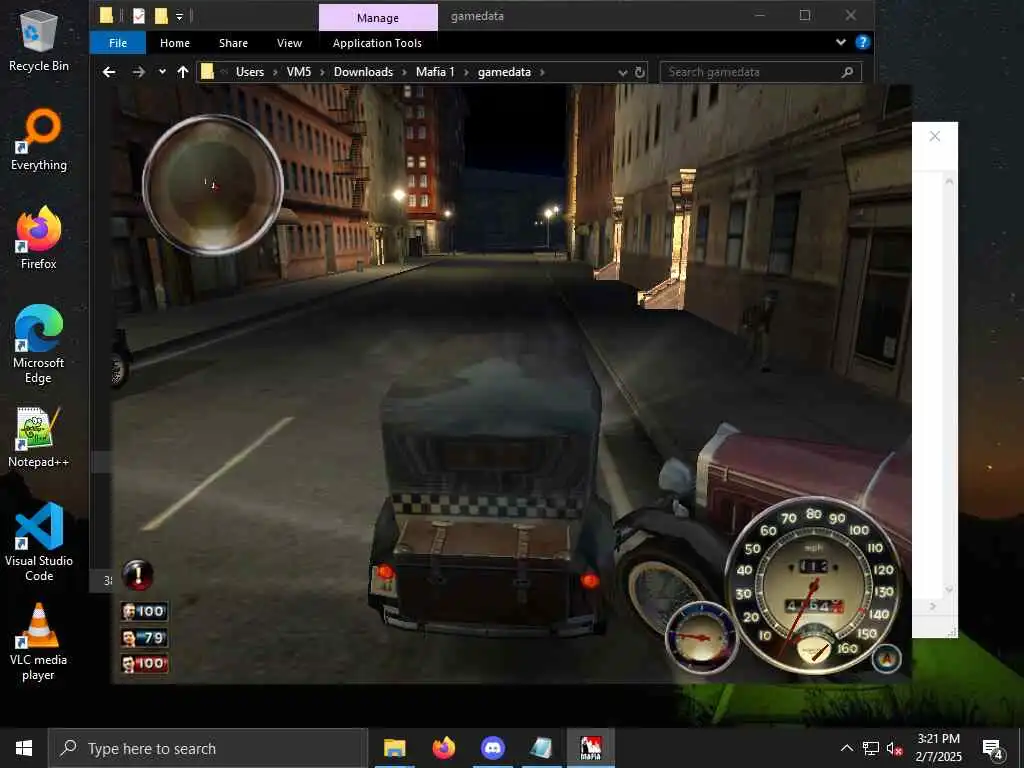Viewport: 1024px width, 768px height.
Task: Open the notification center with 4 notifications
Action: click(x=993, y=749)
